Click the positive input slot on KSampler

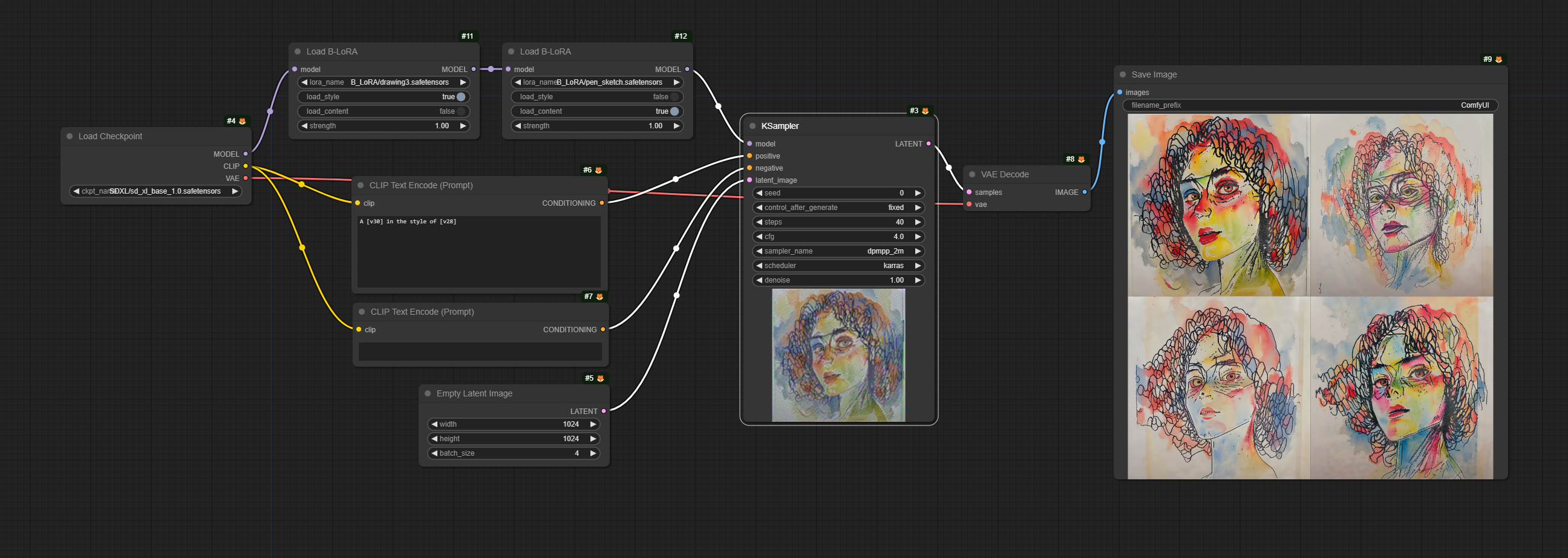pyautogui.click(x=750, y=156)
